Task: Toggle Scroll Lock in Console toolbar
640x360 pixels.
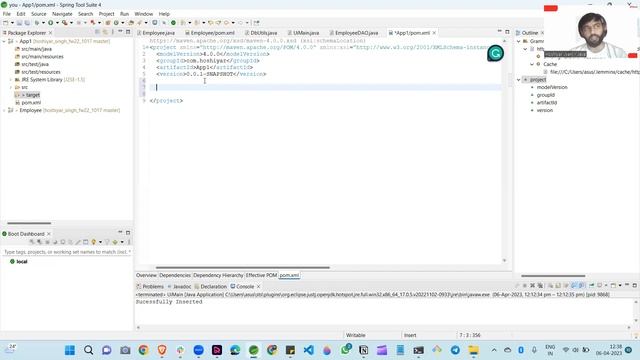Action: pos(558,286)
